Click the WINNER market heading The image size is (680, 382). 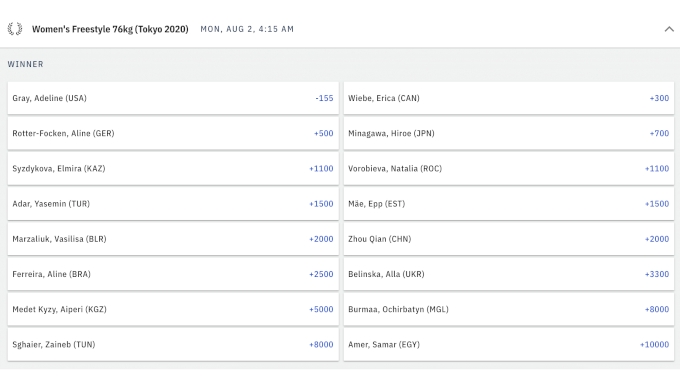(26, 64)
